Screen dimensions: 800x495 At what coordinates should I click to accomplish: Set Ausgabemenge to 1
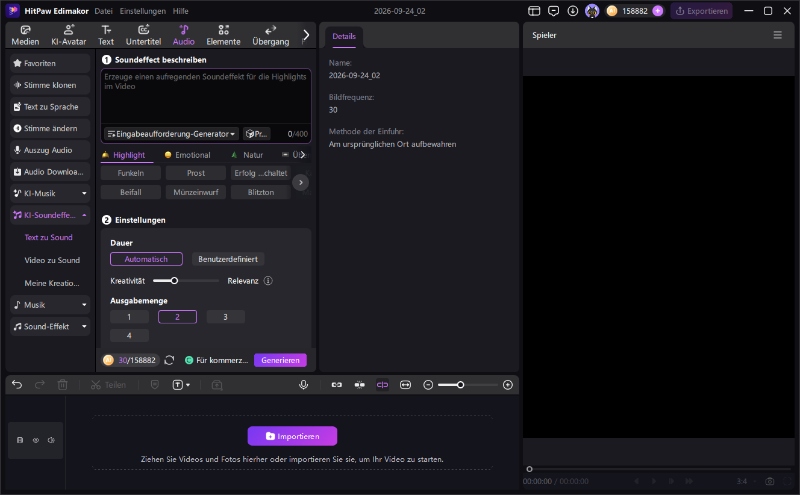click(x=129, y=317)
